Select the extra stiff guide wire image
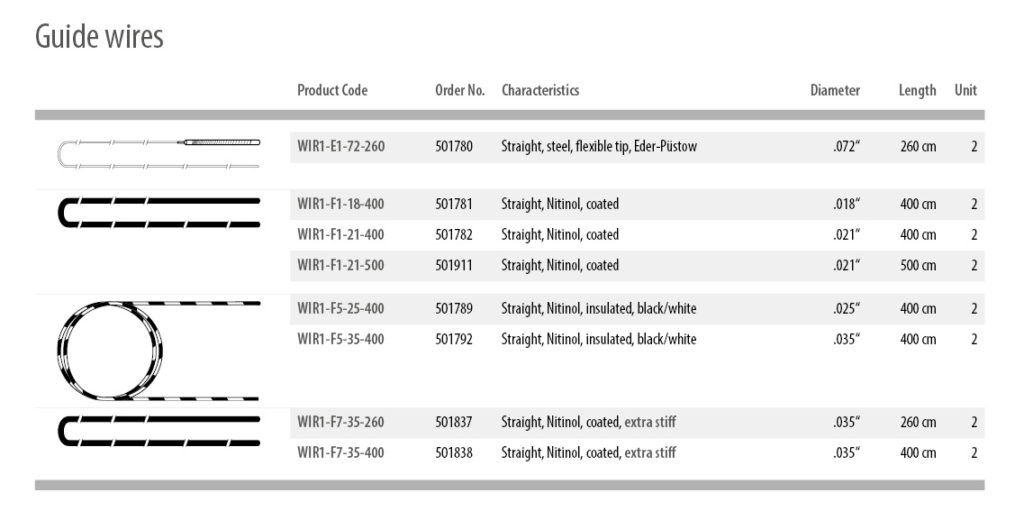Image resolution: width=1024 pixels, height=511 pixels. (160, 430)
